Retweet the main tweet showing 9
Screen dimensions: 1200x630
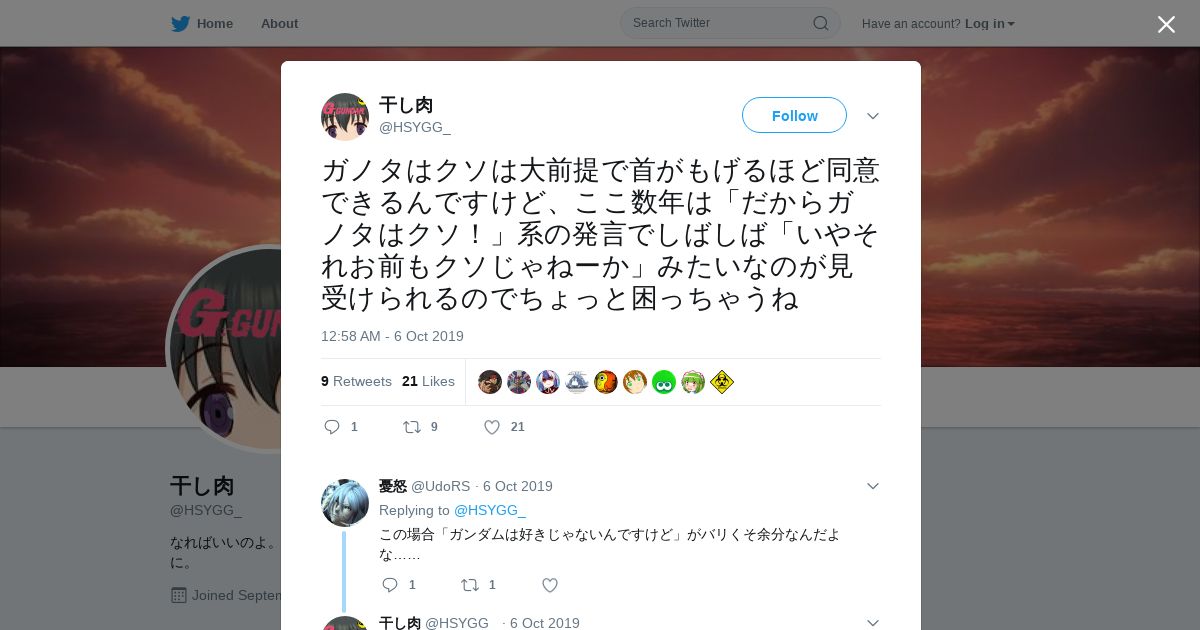click(x=412, y=427)
